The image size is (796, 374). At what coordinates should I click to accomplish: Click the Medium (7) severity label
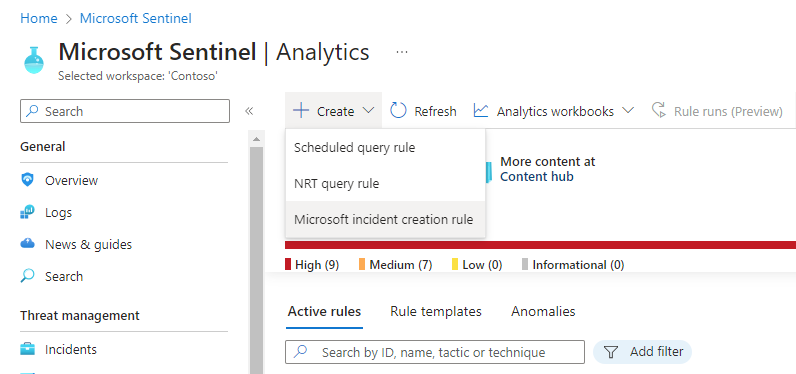401,265
